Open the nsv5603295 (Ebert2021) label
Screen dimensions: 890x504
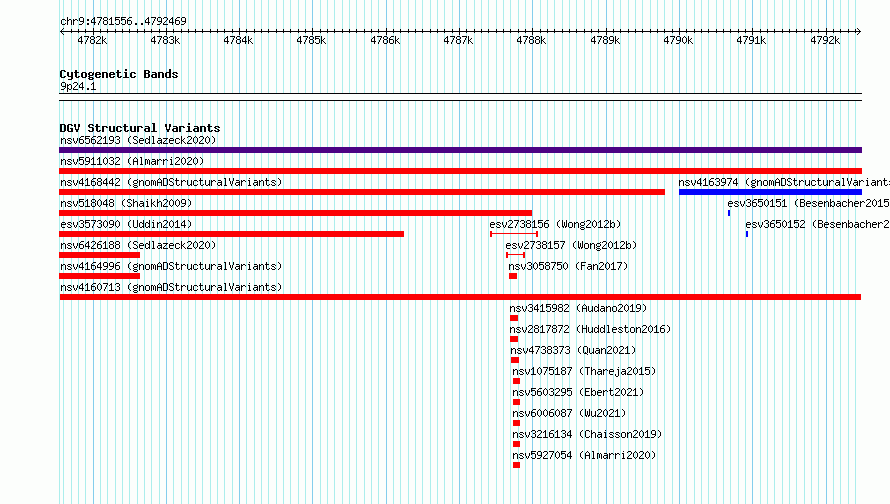click(x=578, y=392)
